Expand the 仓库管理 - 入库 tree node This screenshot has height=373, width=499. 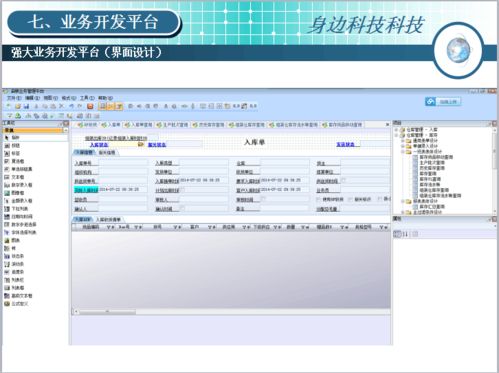pyautogui.click(x=397, y=130)
